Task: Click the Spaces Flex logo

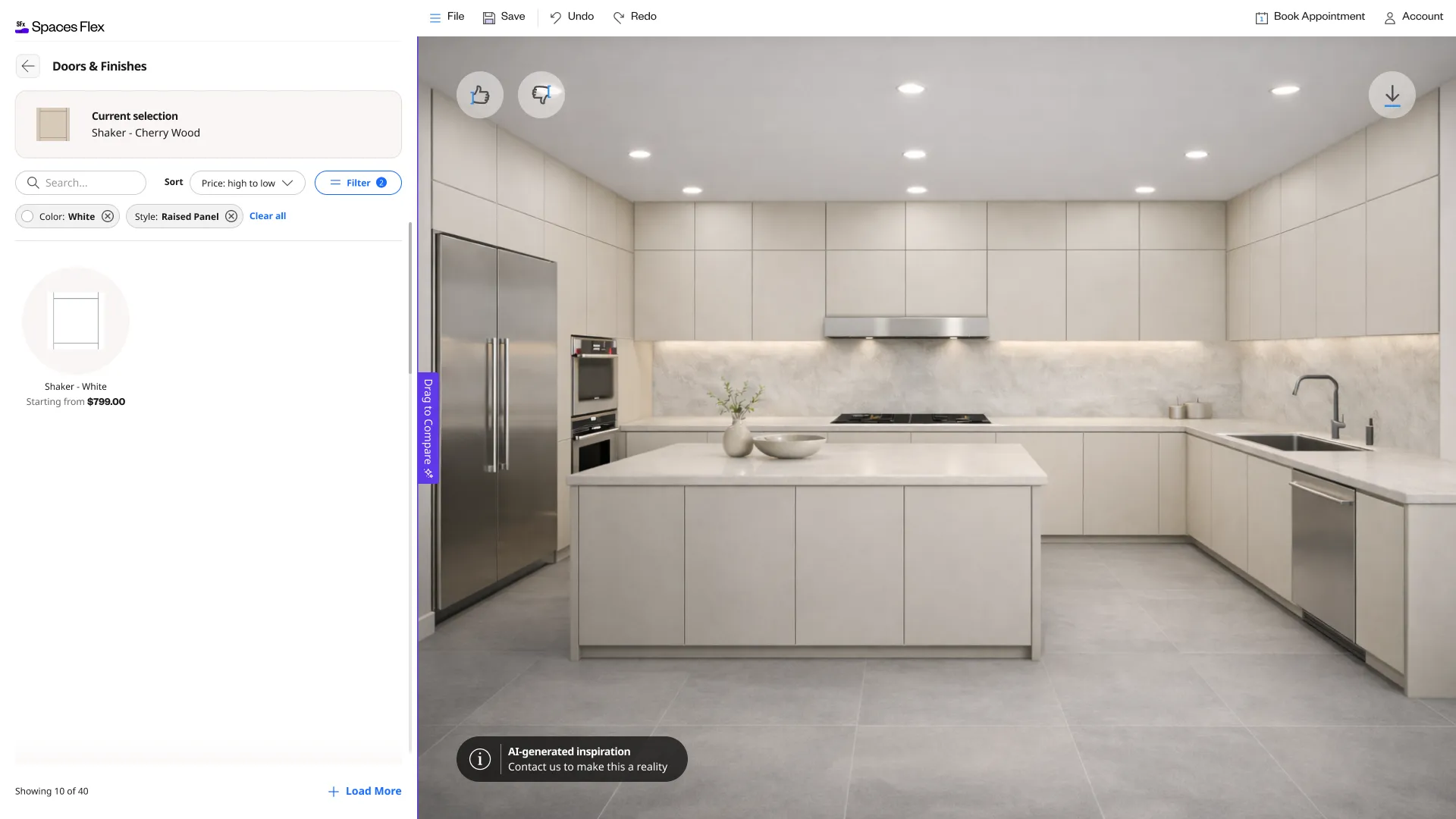Action: pos(60,27)
